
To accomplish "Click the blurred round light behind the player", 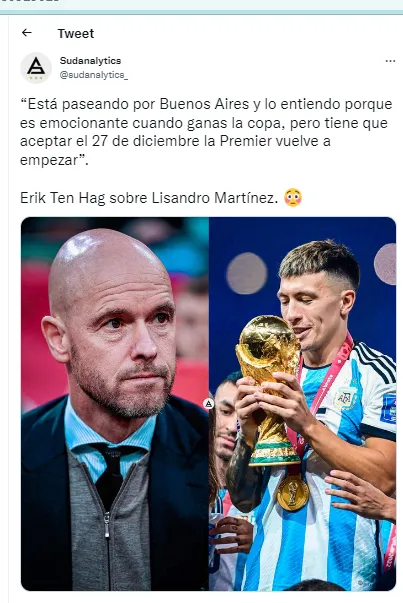I will (246, 273).
